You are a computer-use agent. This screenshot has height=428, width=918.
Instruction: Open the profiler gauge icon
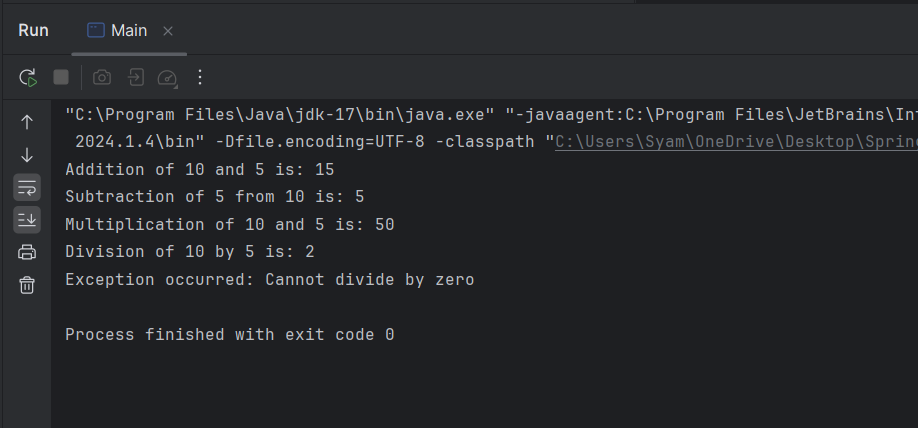[167, 77]
